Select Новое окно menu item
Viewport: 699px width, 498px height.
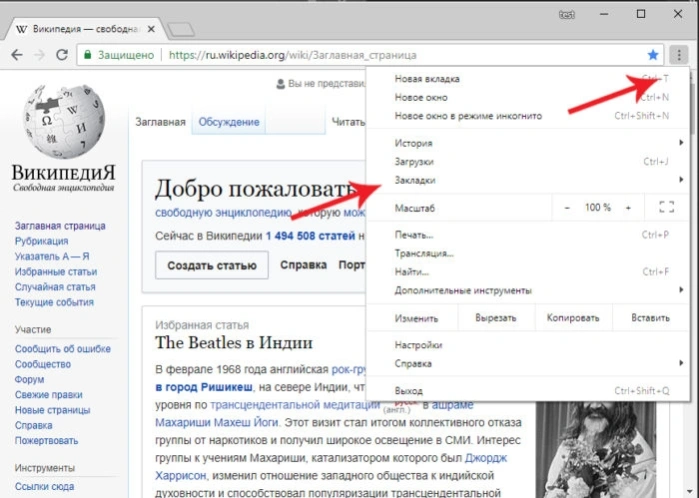(528, 97)
